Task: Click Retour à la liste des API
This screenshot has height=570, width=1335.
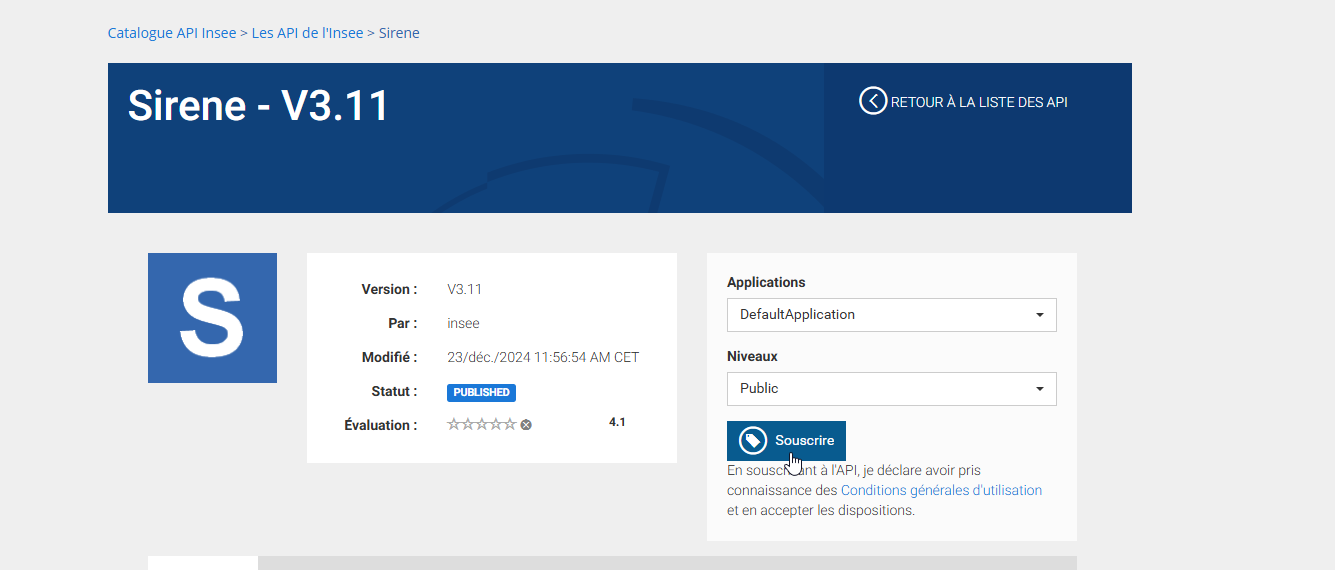Action: tap(978, 102)
